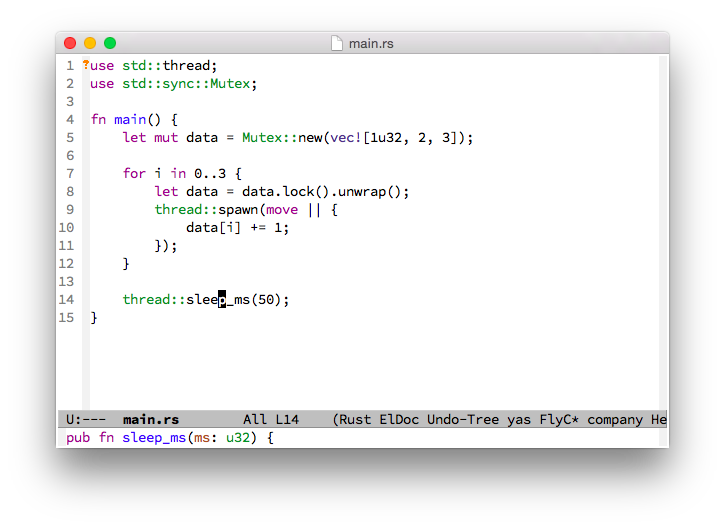Click the yas minor mode indicator
Image resolution: width=725 pixels, height=528 pixels.
point(519,420)
